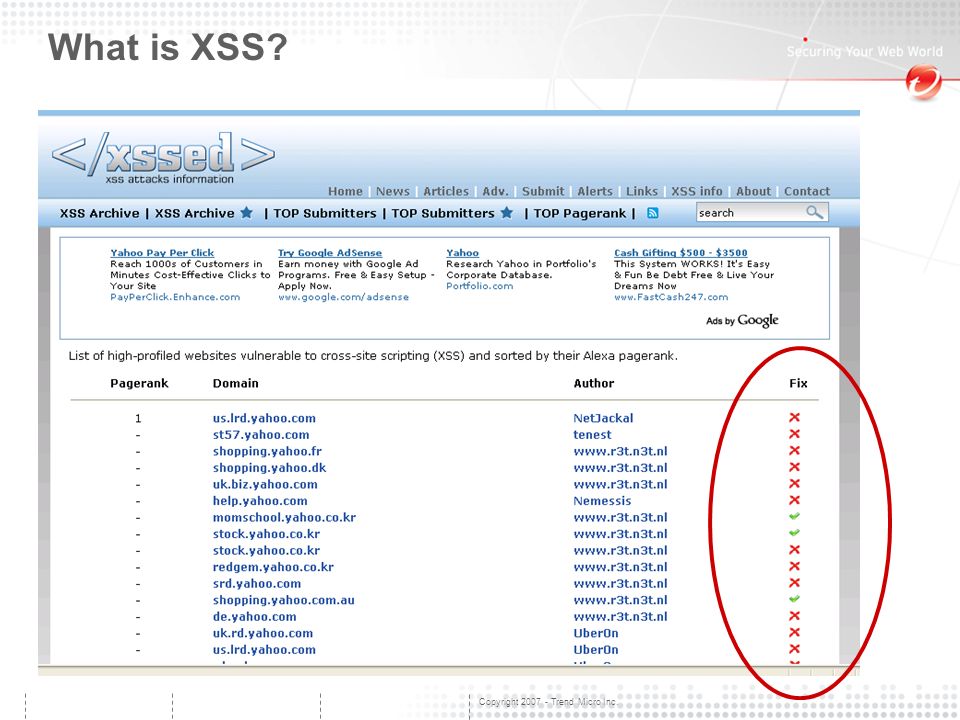
Task: Open the Nemessis author link
Action: click(602, 501)
